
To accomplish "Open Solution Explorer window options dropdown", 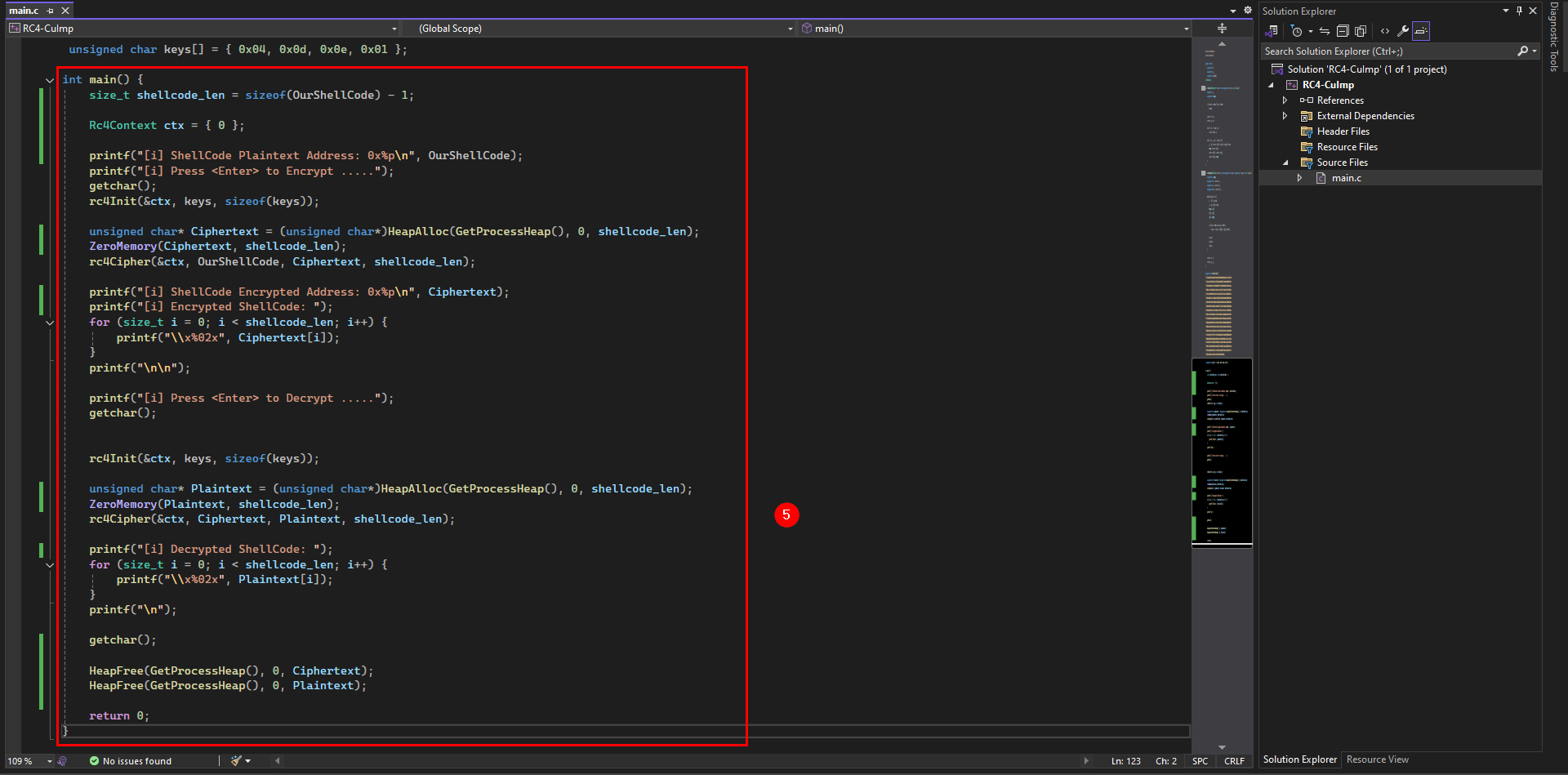I will [1506, 11].
